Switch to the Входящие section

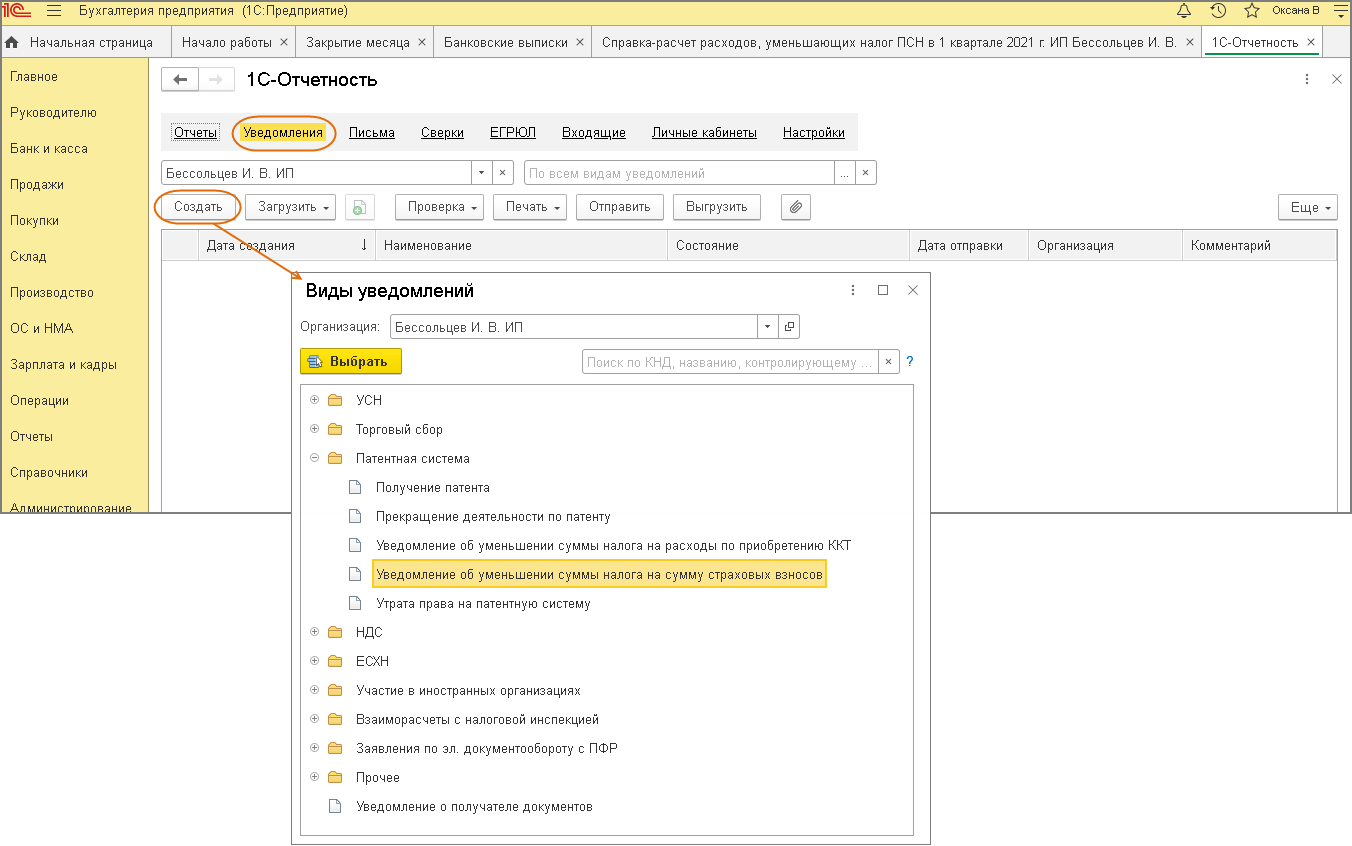(x=594, y=132)
